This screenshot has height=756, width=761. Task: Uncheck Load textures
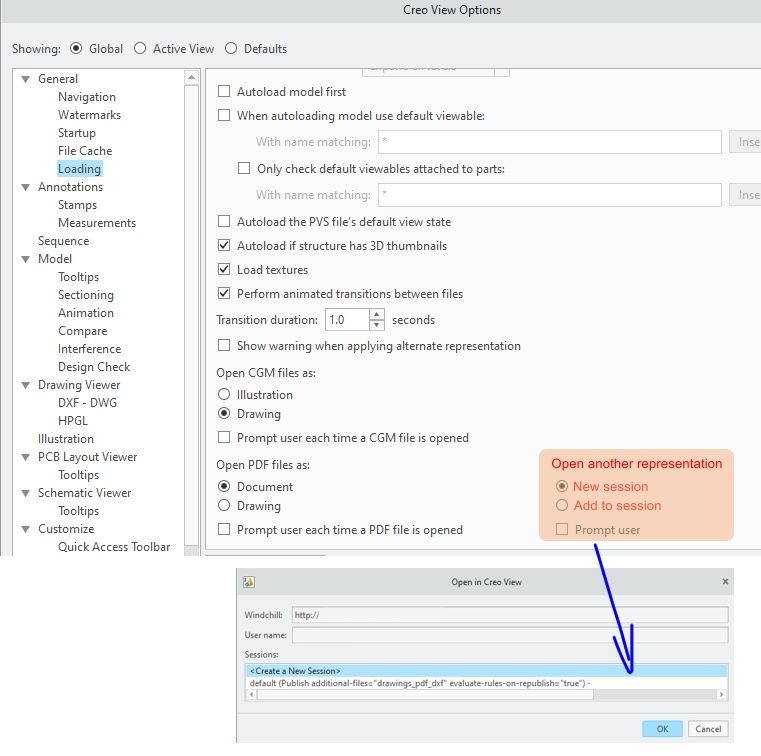[224, 269]
